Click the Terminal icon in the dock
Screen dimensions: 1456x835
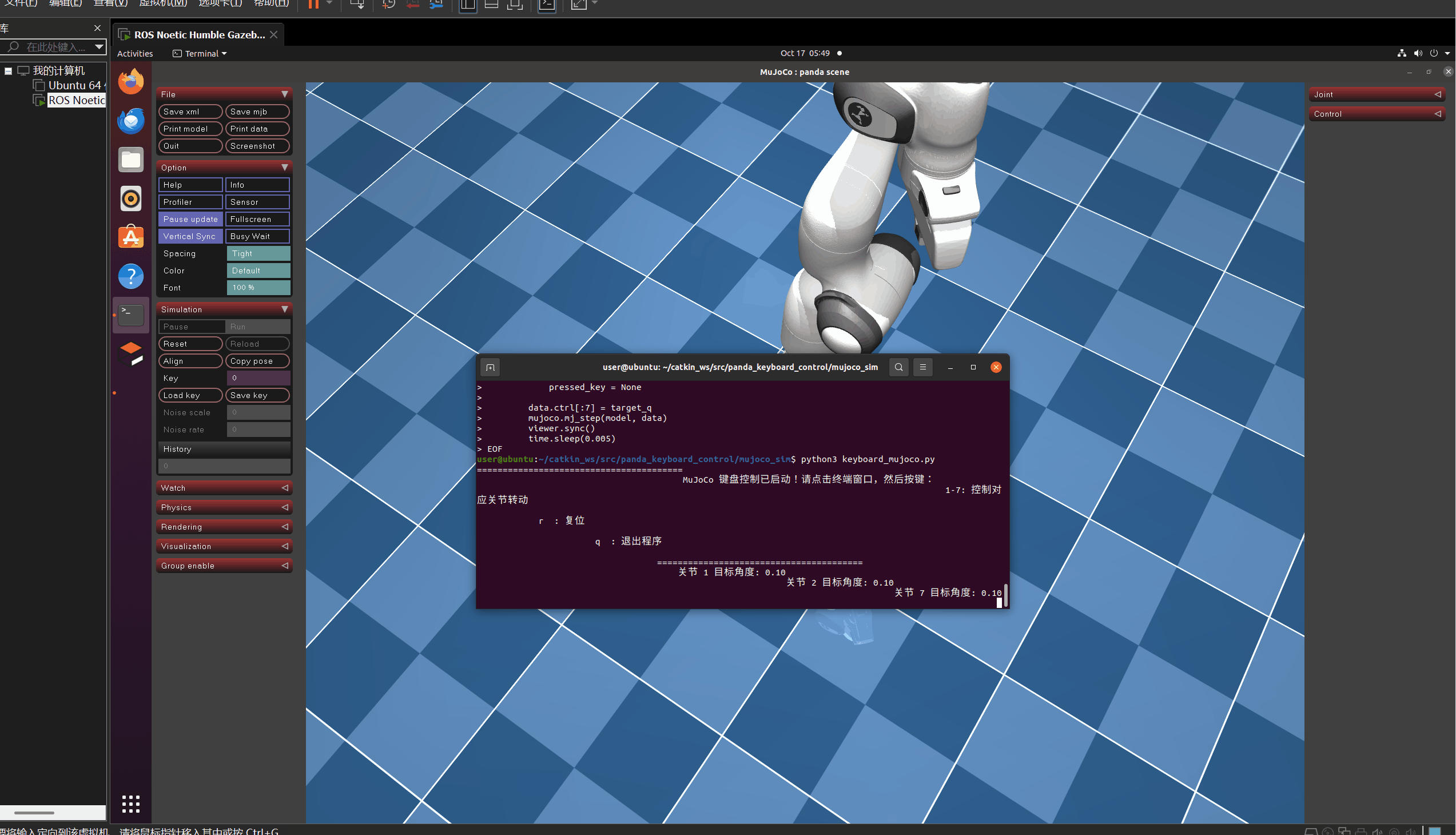pyautogui.click(x=131, y=315)
